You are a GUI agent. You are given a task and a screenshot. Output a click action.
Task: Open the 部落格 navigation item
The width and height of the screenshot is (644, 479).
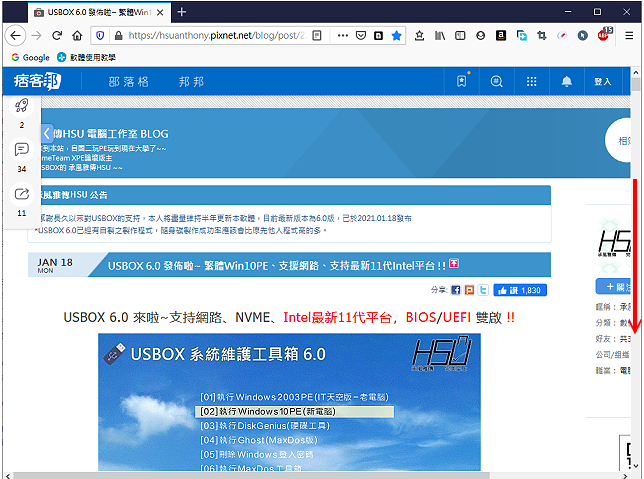click(x=128, y=82)
